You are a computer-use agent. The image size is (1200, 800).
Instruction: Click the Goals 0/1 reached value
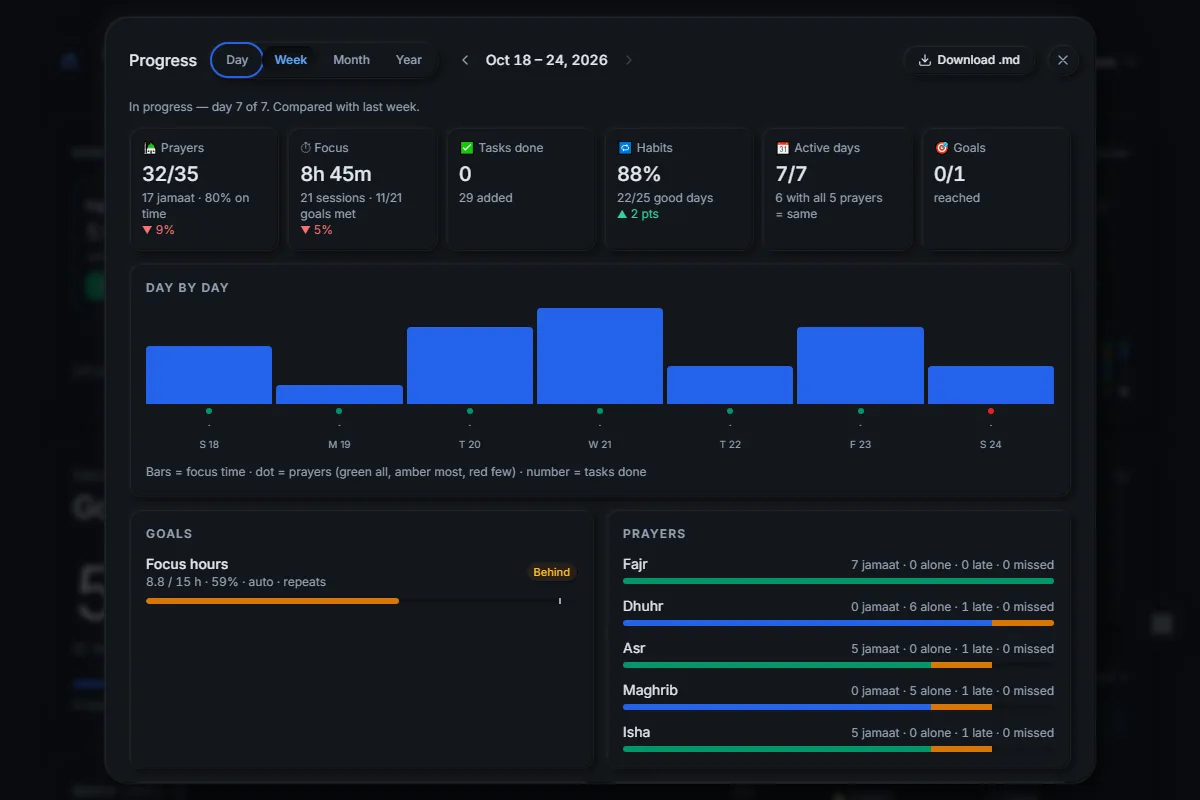click(x=950, y=174)
